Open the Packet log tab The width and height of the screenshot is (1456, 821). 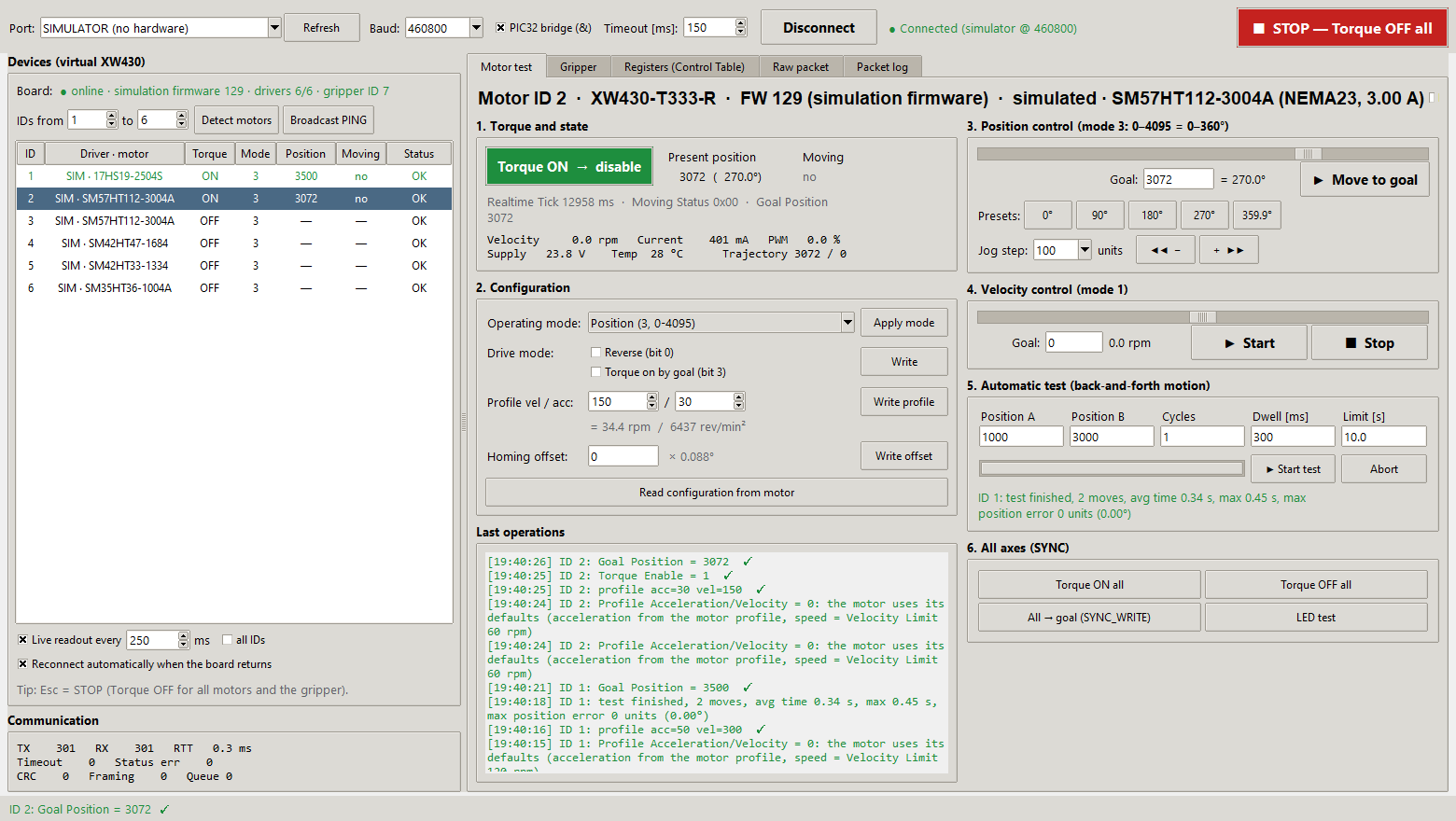click(882, 67)
